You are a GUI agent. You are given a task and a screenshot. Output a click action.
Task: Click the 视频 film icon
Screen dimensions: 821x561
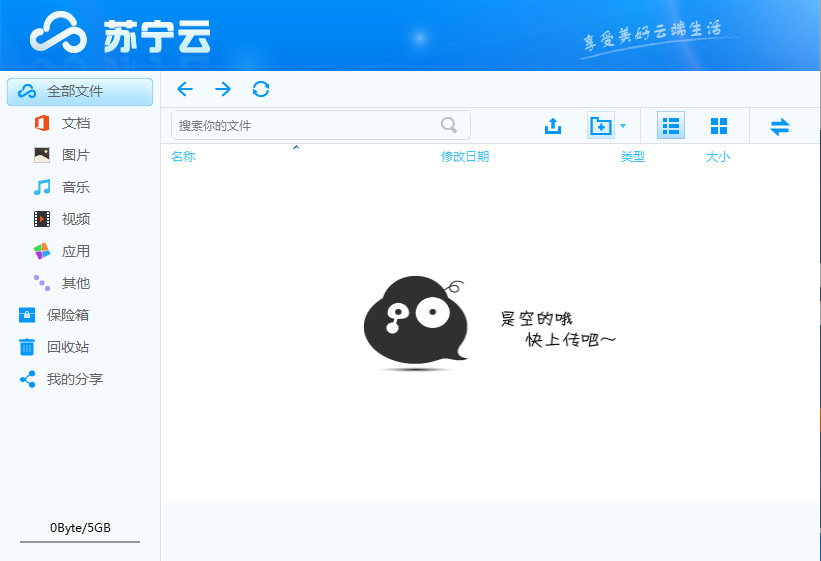pyautogui.click(x=42, y=219)
